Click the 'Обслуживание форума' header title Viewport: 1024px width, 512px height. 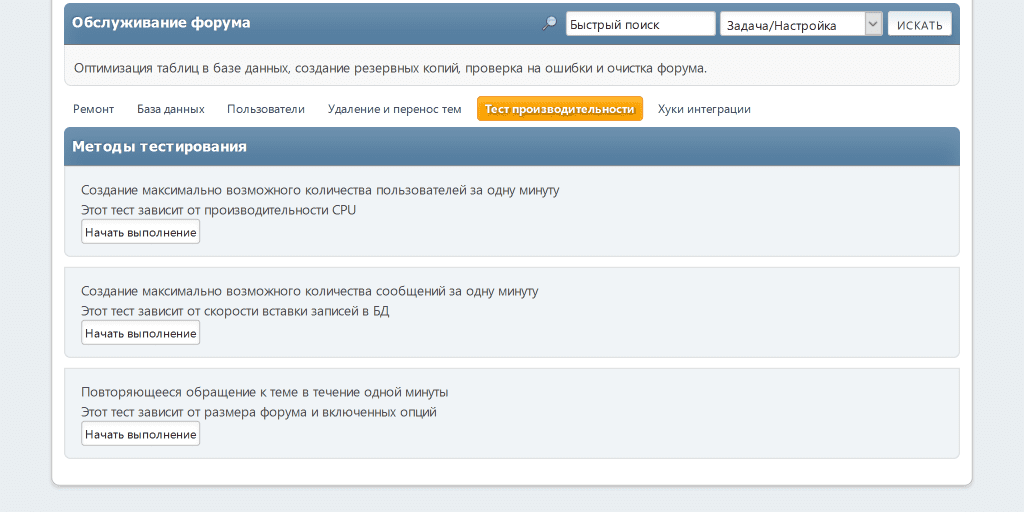161,22
